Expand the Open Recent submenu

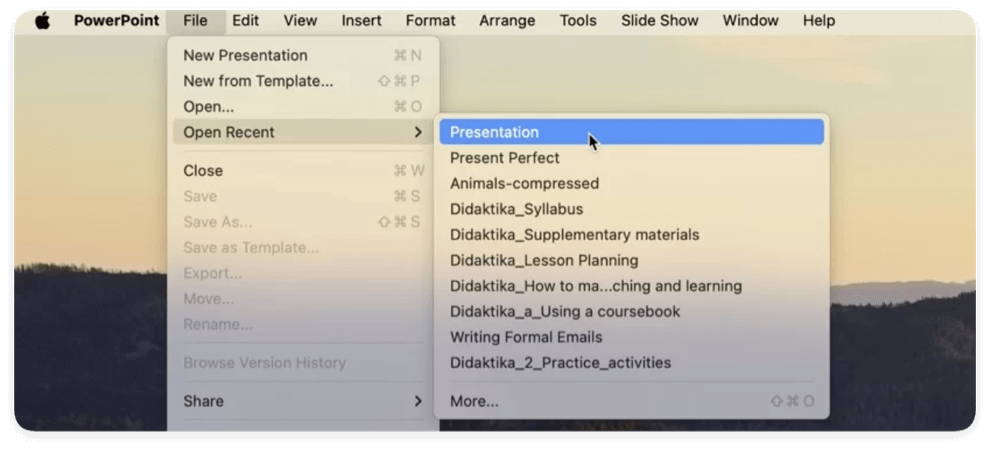click(x=303, y=133)
